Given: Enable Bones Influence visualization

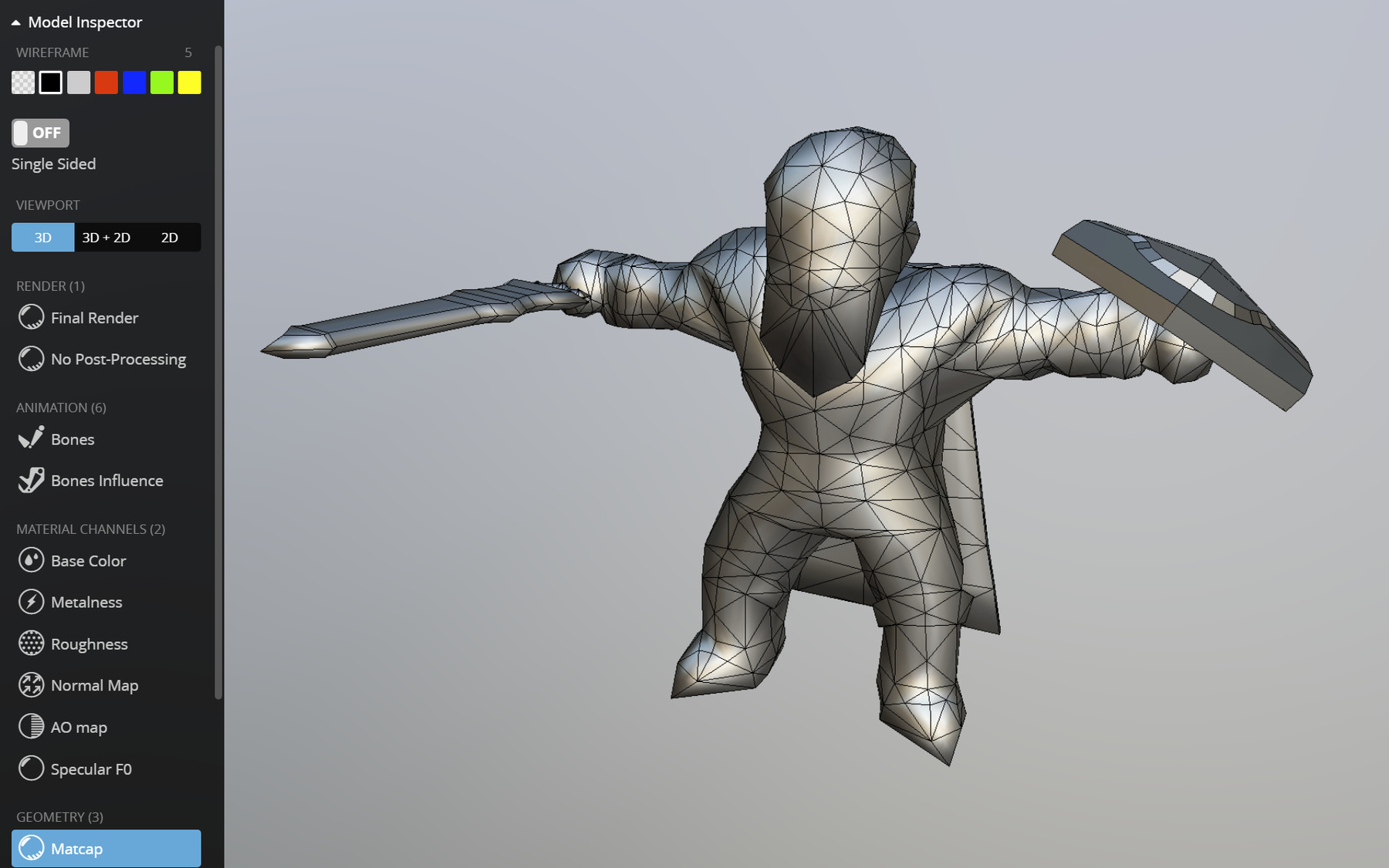Looking at the screenshot, I should tap(106, 480).
